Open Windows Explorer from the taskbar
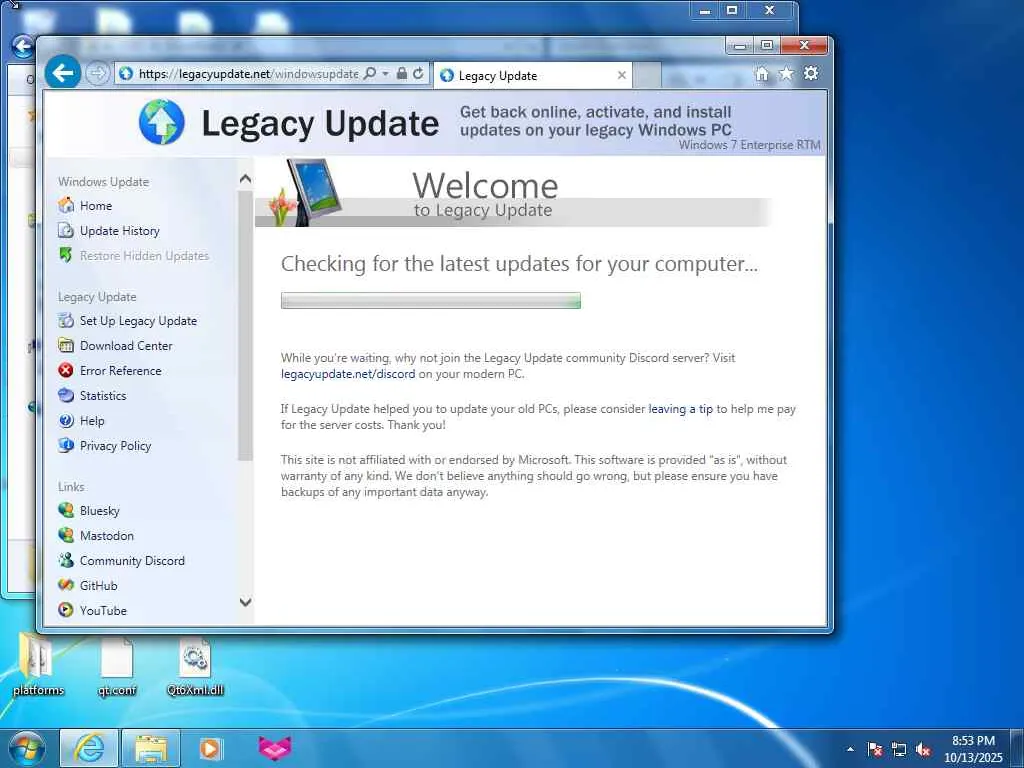 point(151,748)
